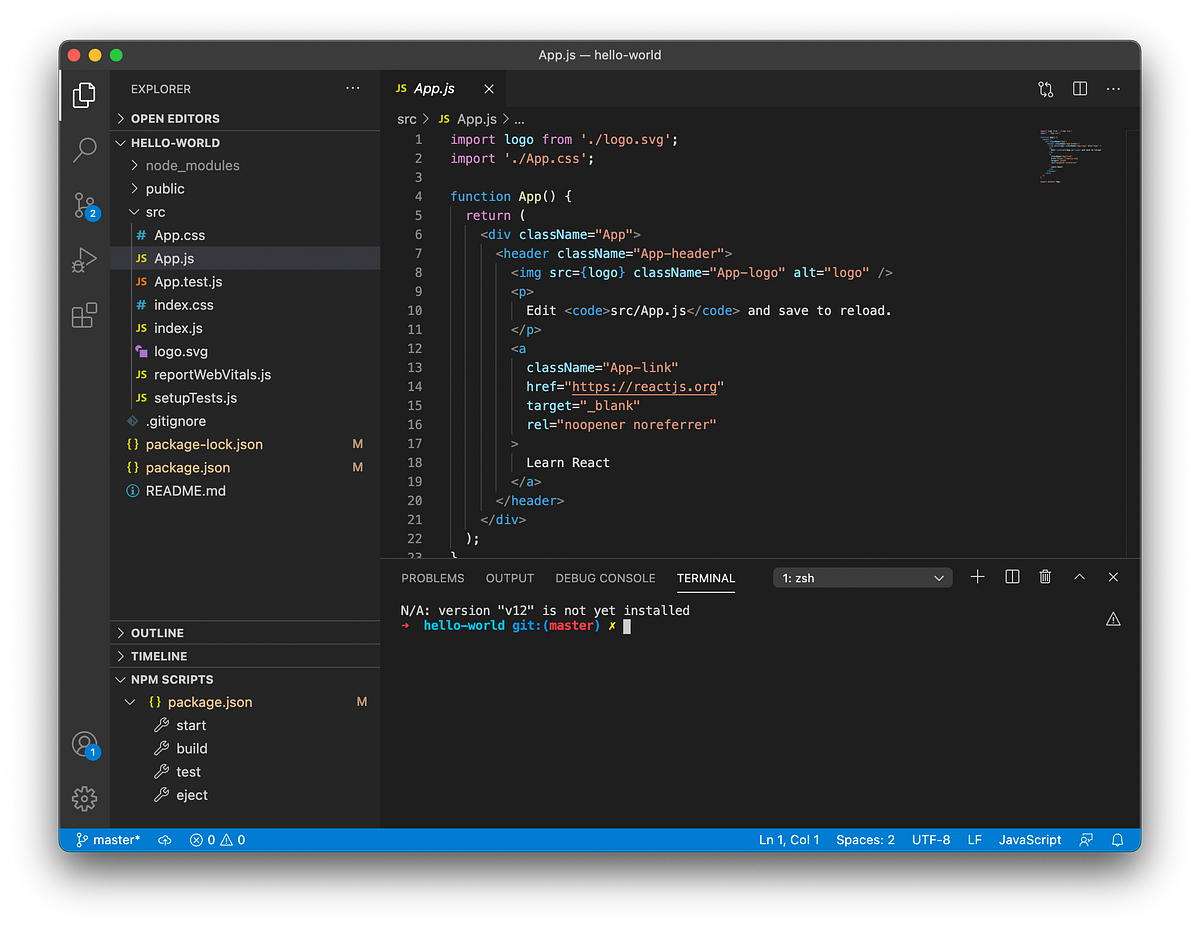The image size is (1200, 930).
Task: Open the Manage gear menu
Action: [x=84, y=798]
